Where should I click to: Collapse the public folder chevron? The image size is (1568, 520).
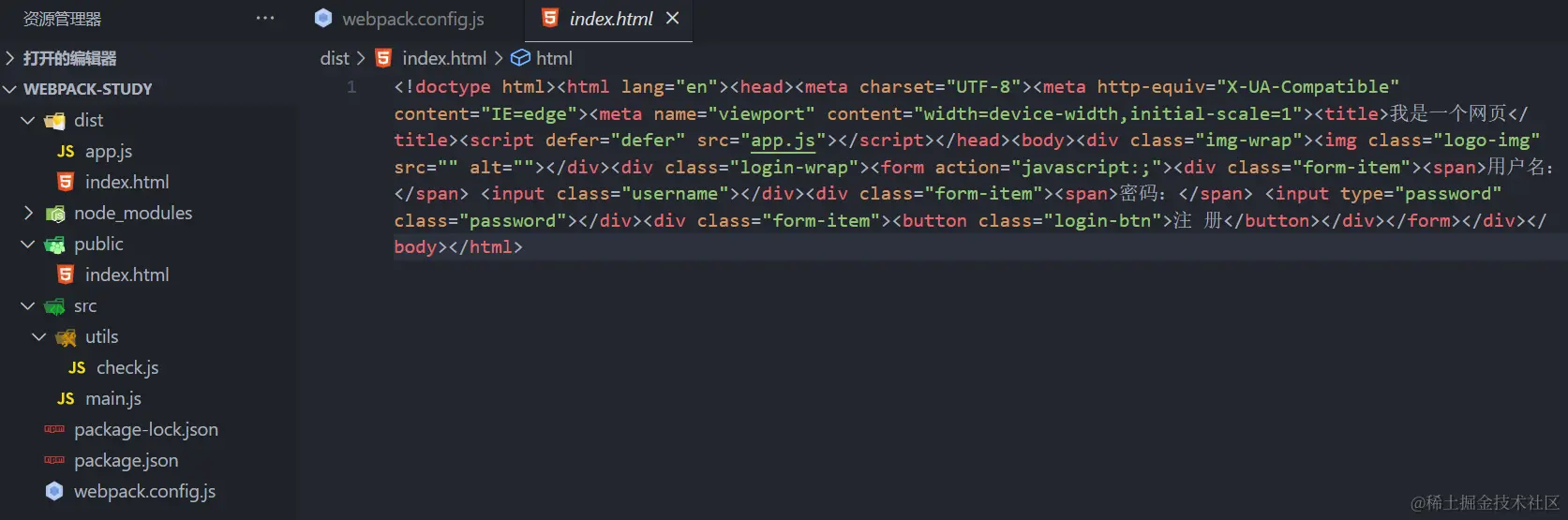coord(28,244)
